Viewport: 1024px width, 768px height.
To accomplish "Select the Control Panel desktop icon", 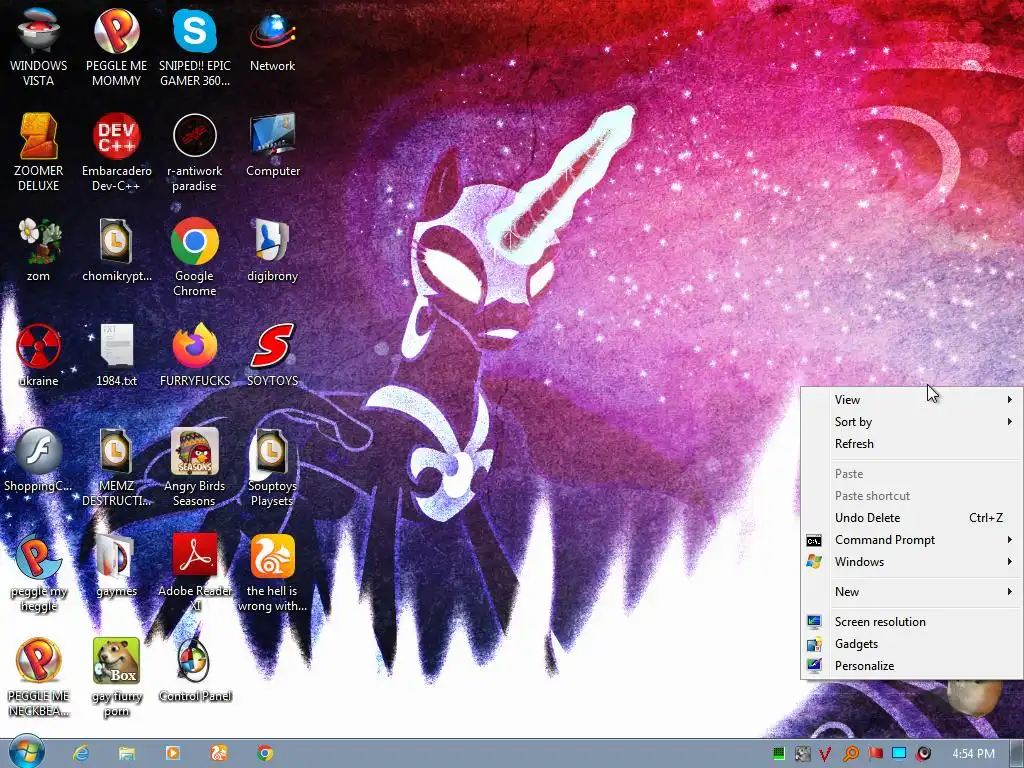I will click(195, 671).
